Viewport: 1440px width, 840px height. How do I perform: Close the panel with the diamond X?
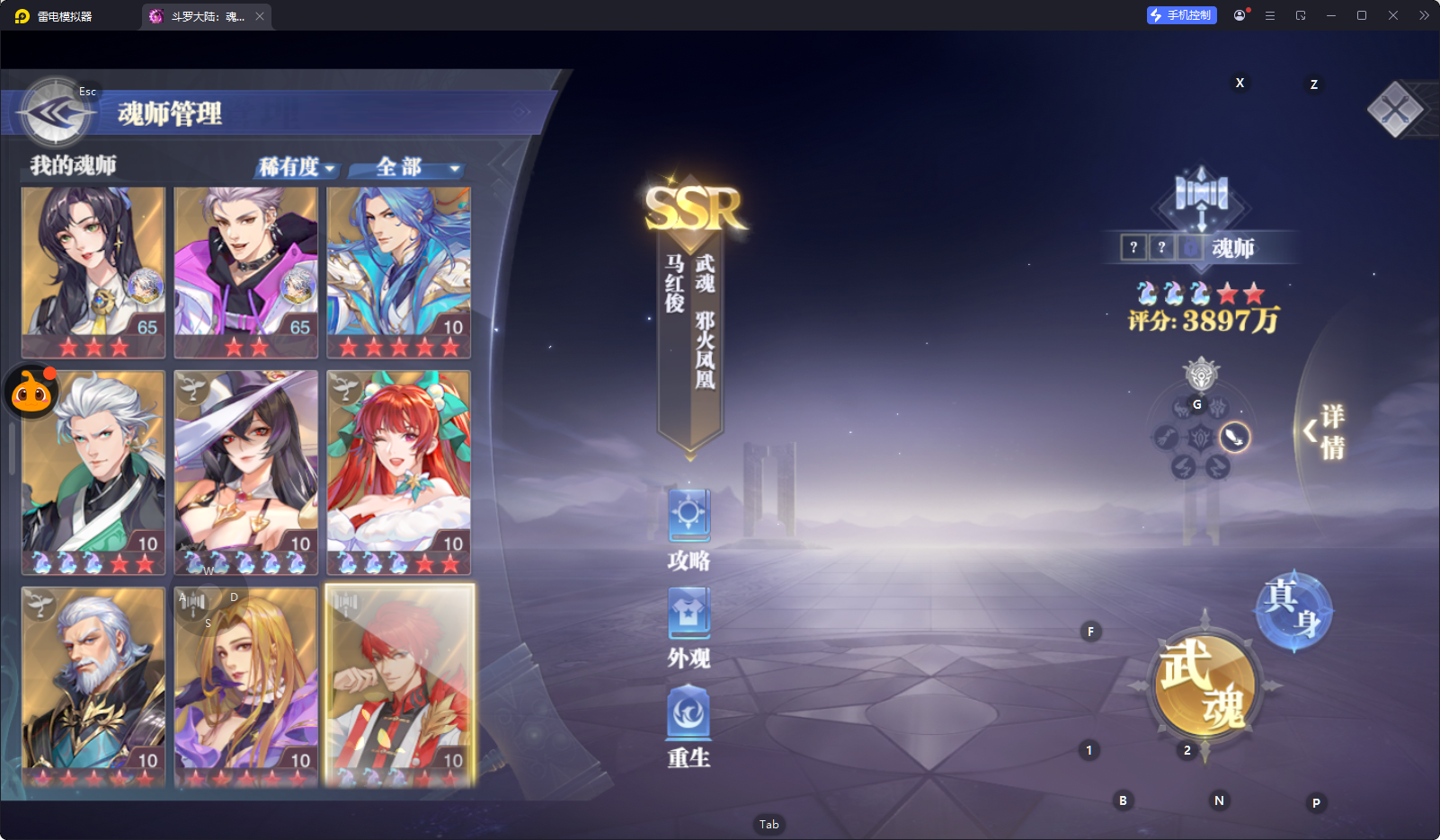point(1395,111)
